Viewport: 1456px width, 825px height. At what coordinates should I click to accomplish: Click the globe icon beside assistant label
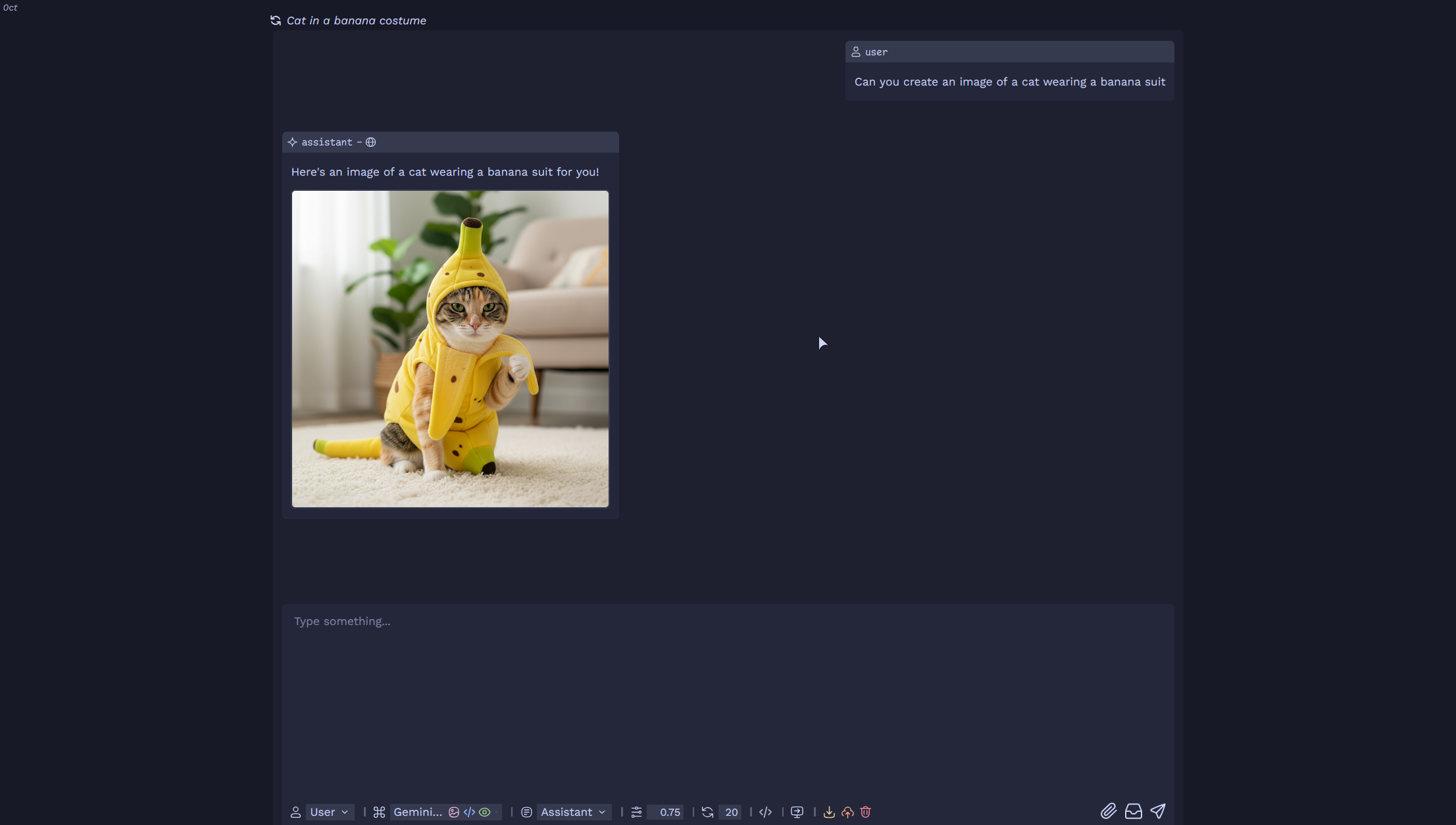point(371,142)
